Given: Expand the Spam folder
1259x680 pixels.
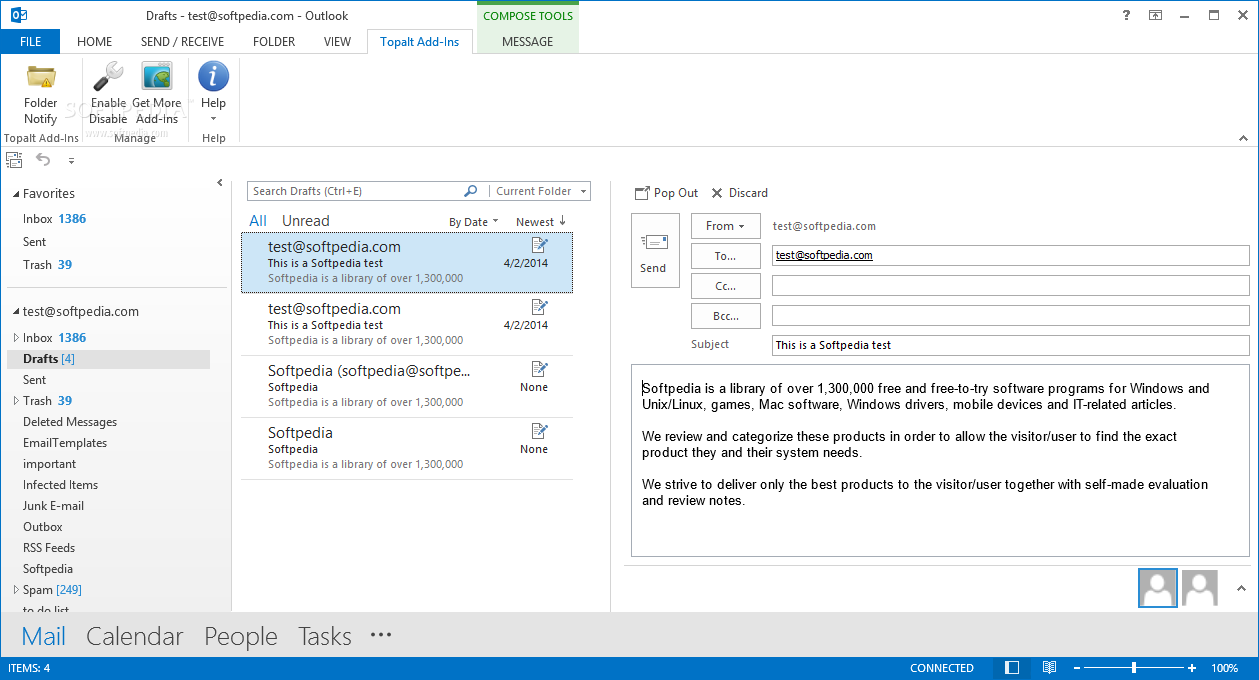Looking at the screenshot, I should coord(16,590).
